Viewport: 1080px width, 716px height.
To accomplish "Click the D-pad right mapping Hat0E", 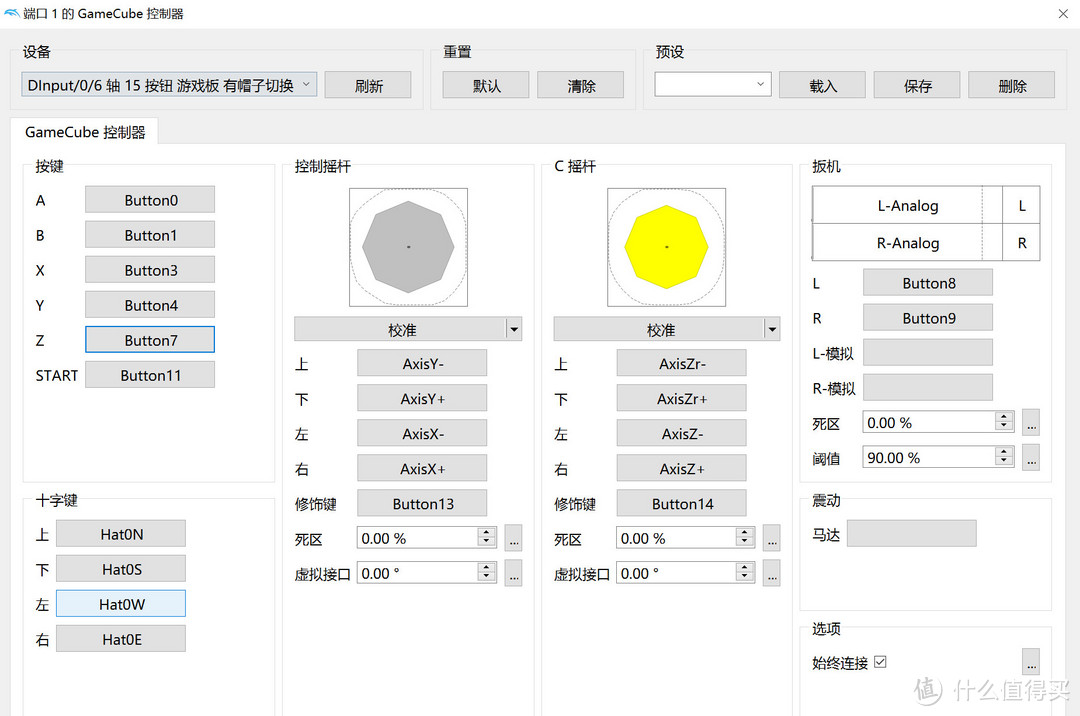I will (121, 639).
